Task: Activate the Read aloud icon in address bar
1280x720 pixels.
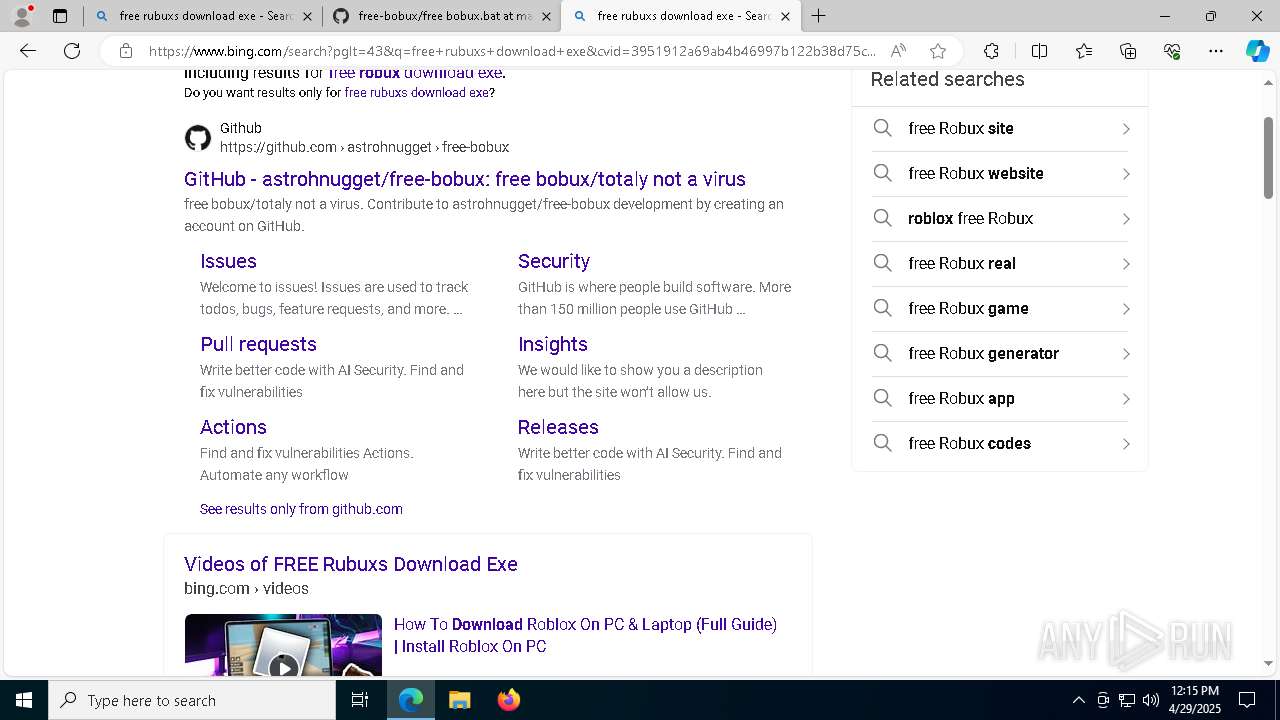Action: tap(898, 51)
